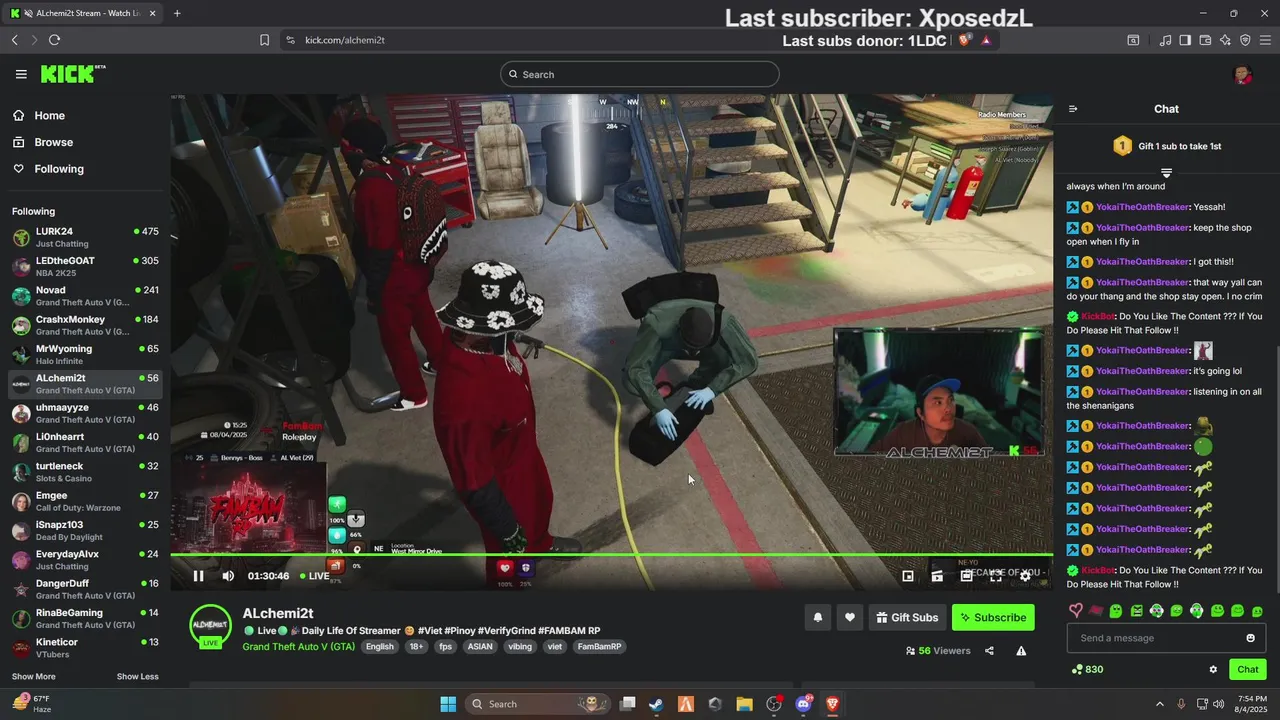The height and width of the screenshot is (720, 1280).
Task: Pause the live stream video
Action: pyautogui.click(x=198, y=576)
